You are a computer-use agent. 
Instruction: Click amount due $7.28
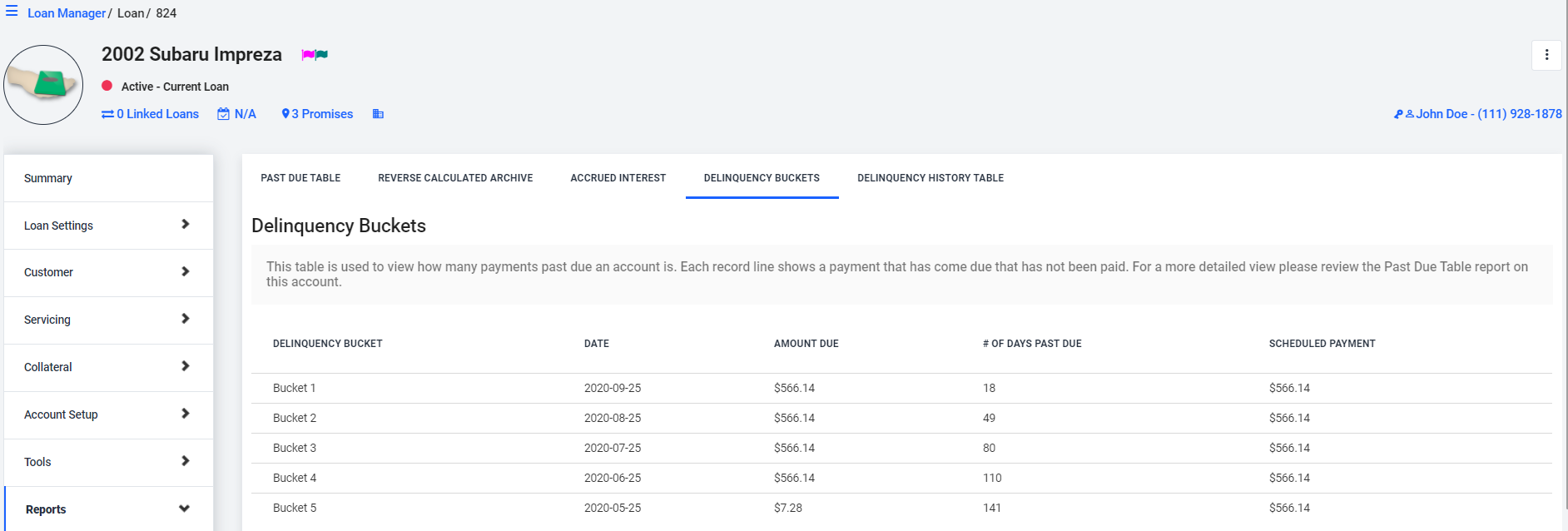(x=788, y=508)
